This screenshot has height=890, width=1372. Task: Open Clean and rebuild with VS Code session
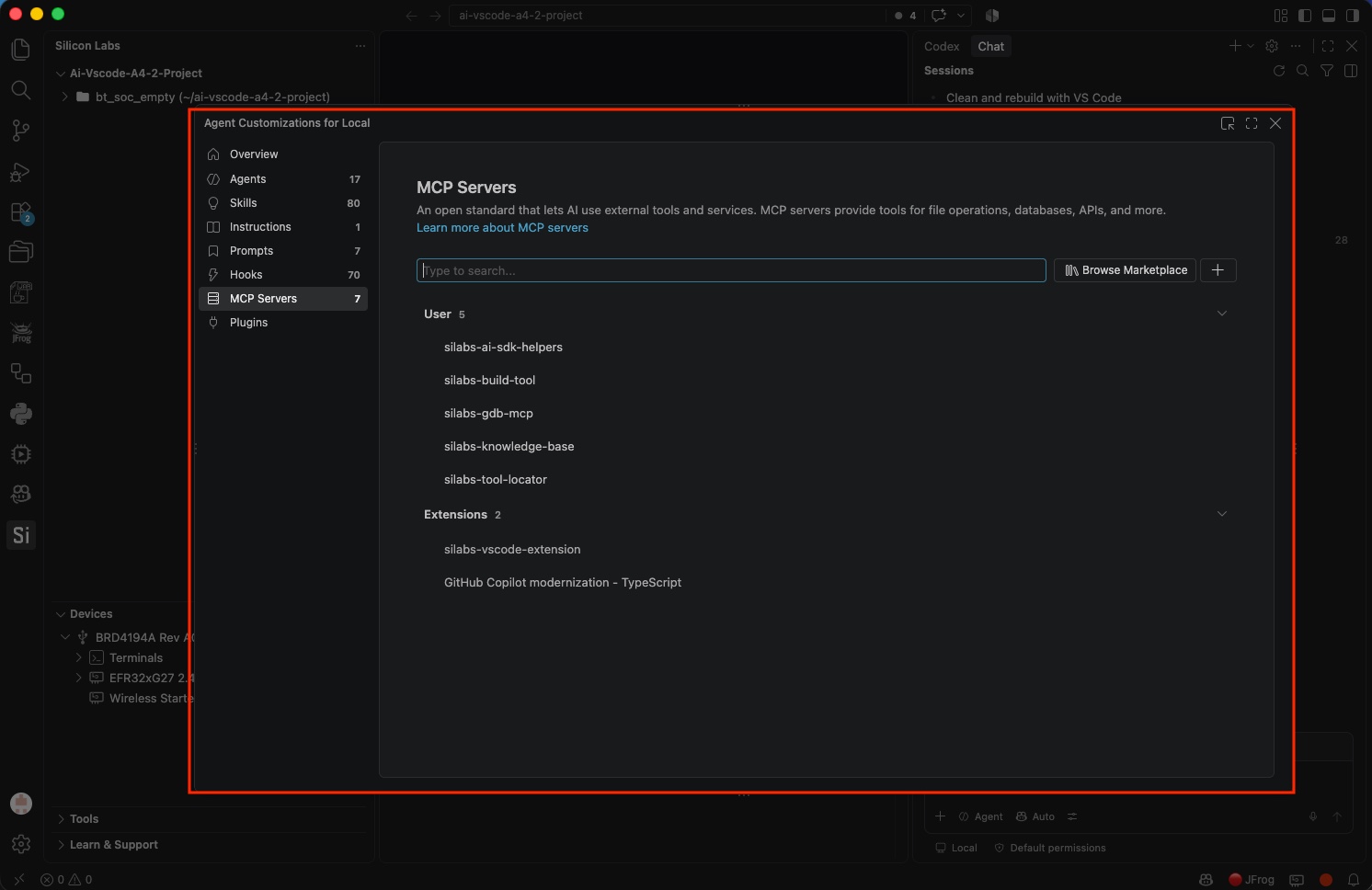tap(1034, 97)
